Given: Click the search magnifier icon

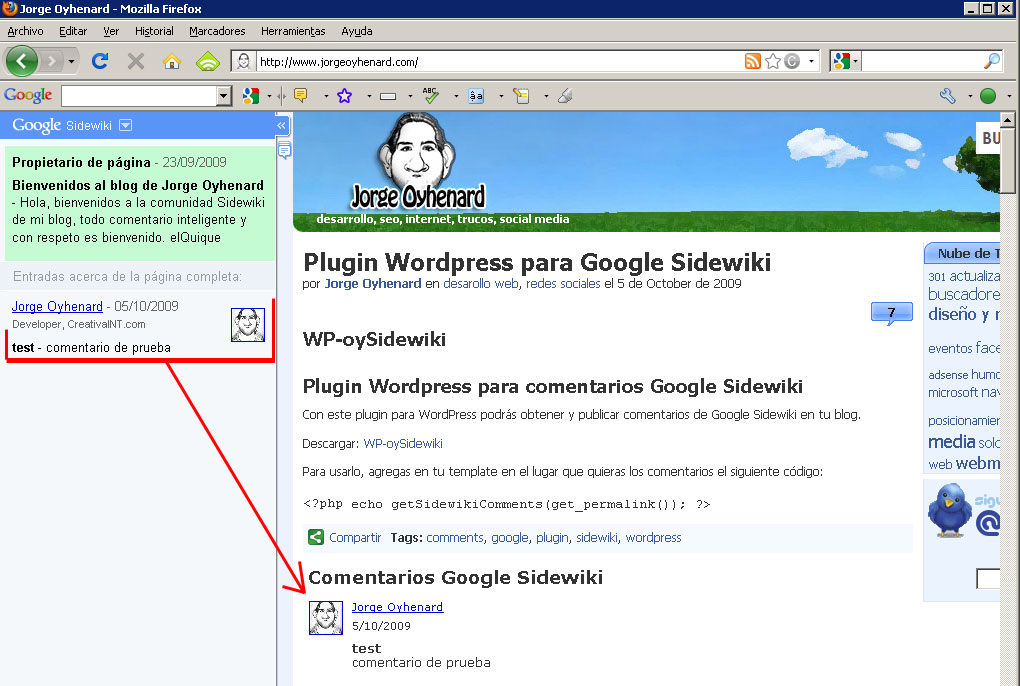Looking at the screenshot, I should pos(992,61).
